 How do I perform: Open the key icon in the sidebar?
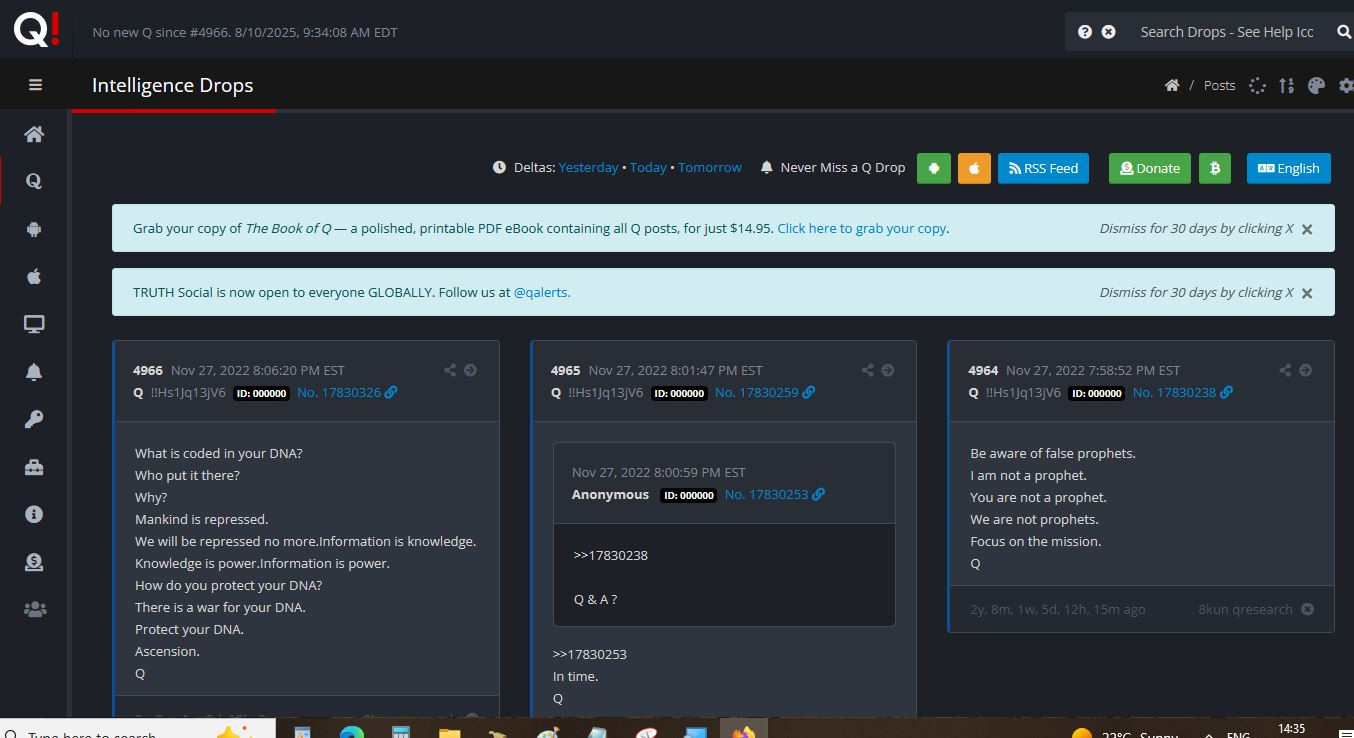(34, 420)
